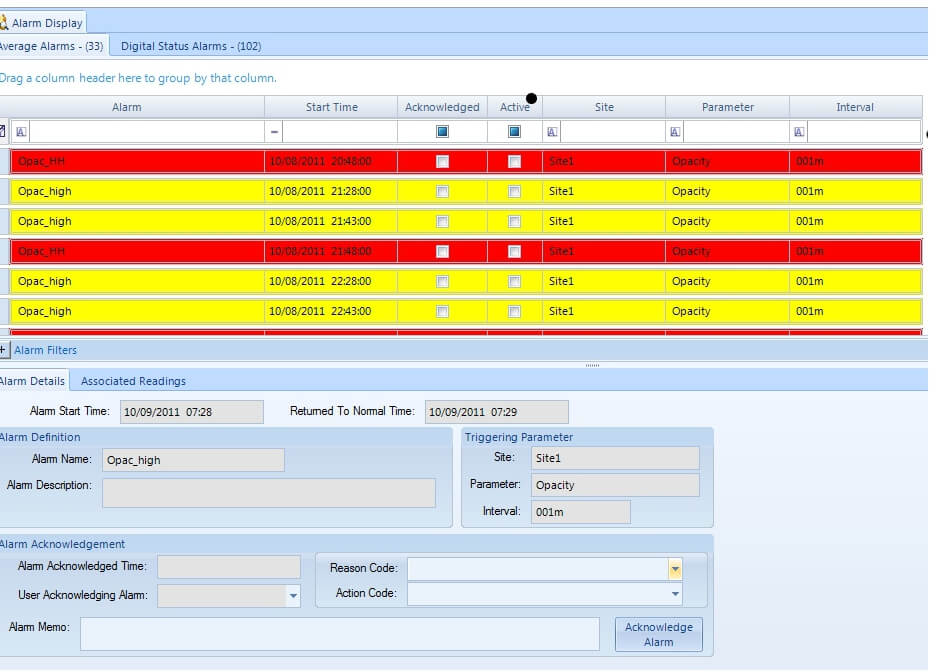Check Acknowledged for Opac_high at 21:28:00
This screenshot has width=941, height=672.
(x=442, y=191)
